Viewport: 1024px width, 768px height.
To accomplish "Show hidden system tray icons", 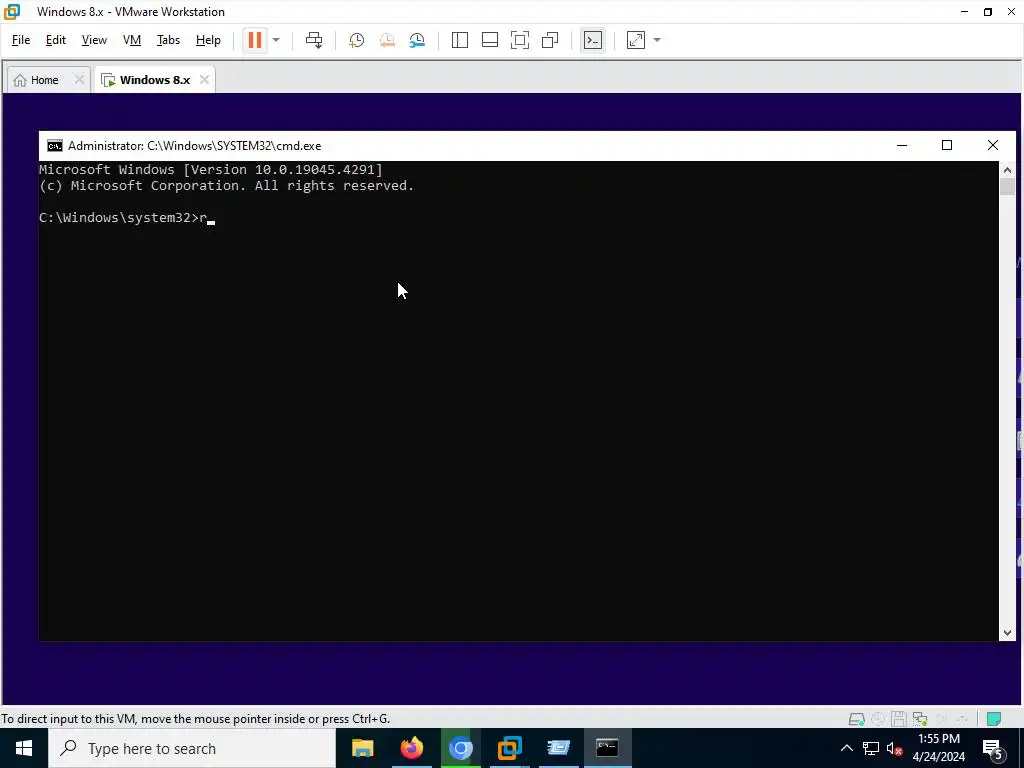I will tap(846, 748).
